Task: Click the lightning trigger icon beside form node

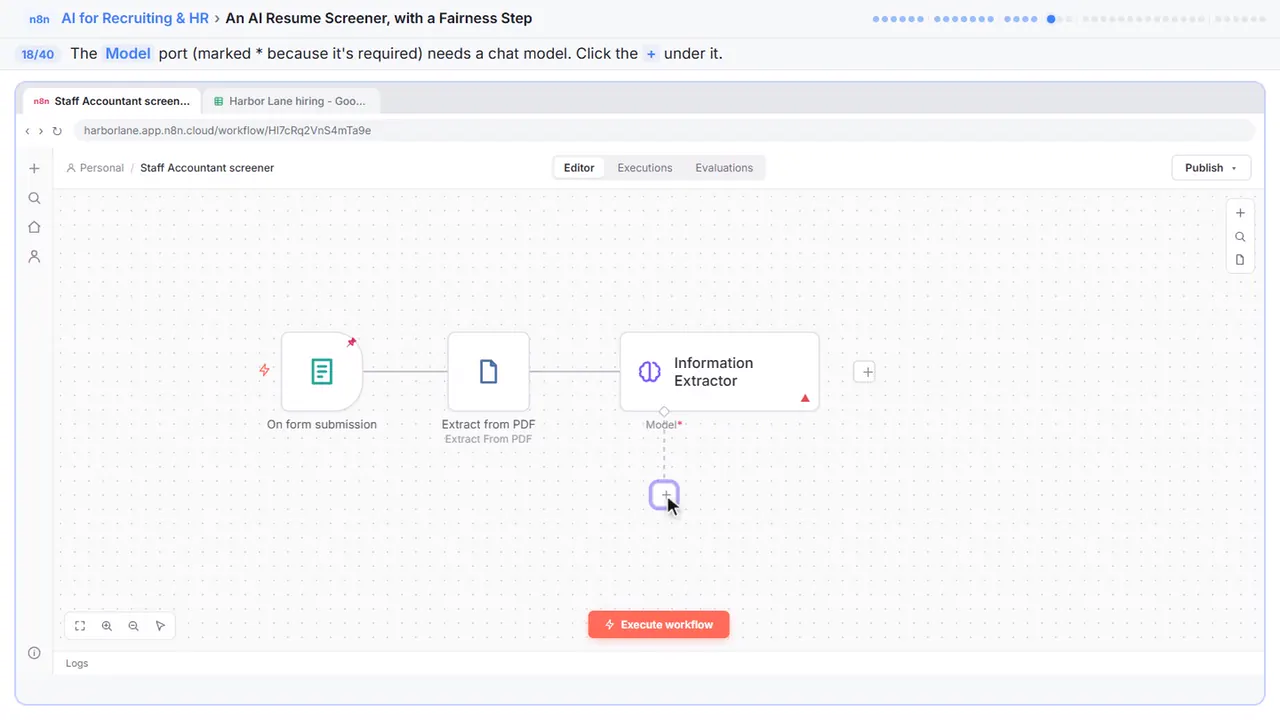Action: [x=265, y=370]
